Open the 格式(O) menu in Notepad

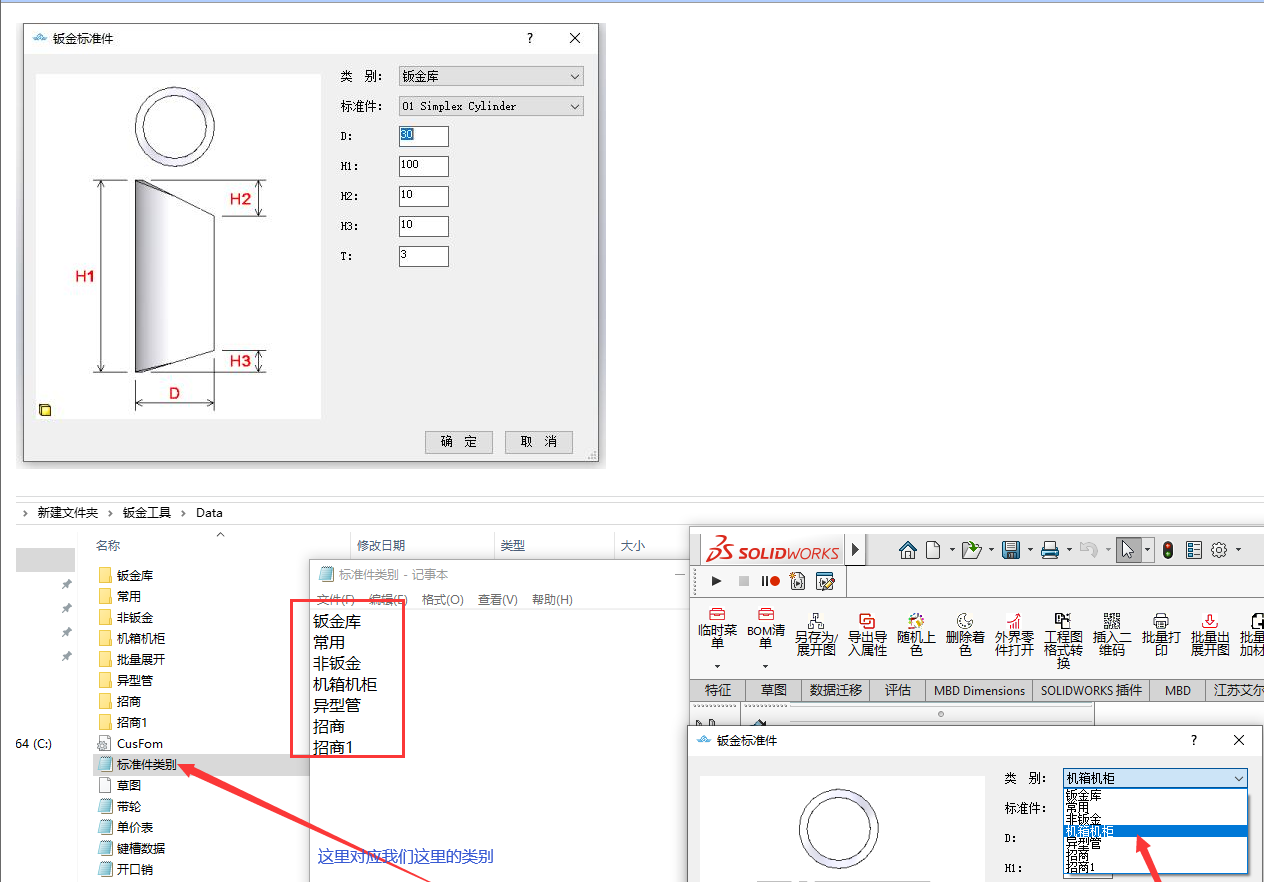pos(442,600)
